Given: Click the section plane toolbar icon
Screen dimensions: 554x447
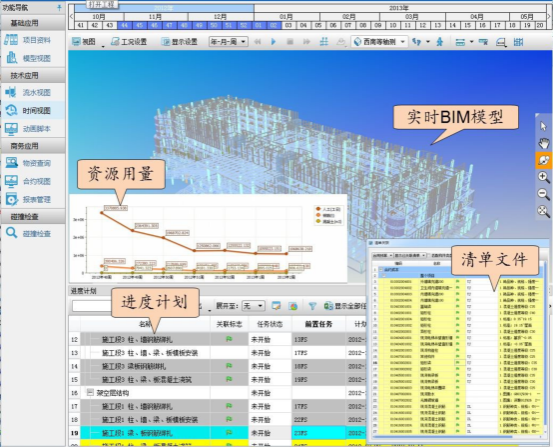Looking at the screenshot, I should (460, 42).
